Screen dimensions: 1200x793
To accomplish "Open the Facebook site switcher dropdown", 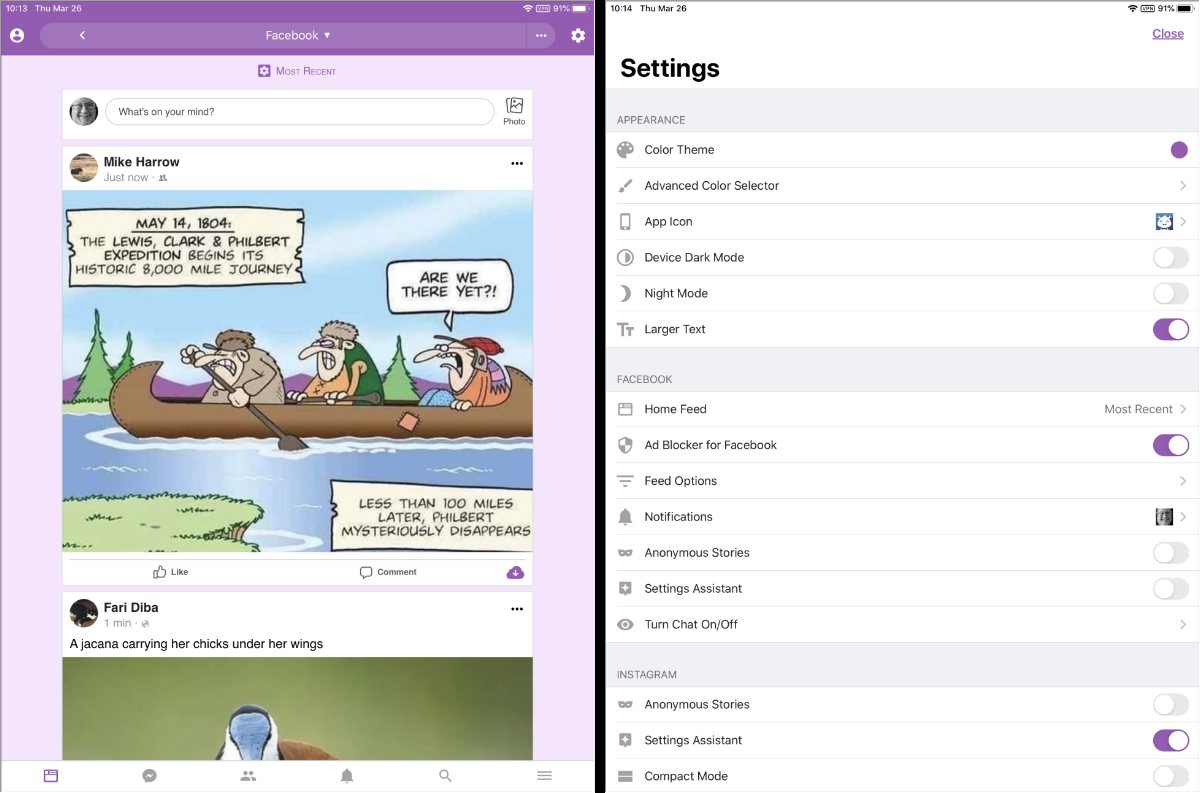I will 298,35.
